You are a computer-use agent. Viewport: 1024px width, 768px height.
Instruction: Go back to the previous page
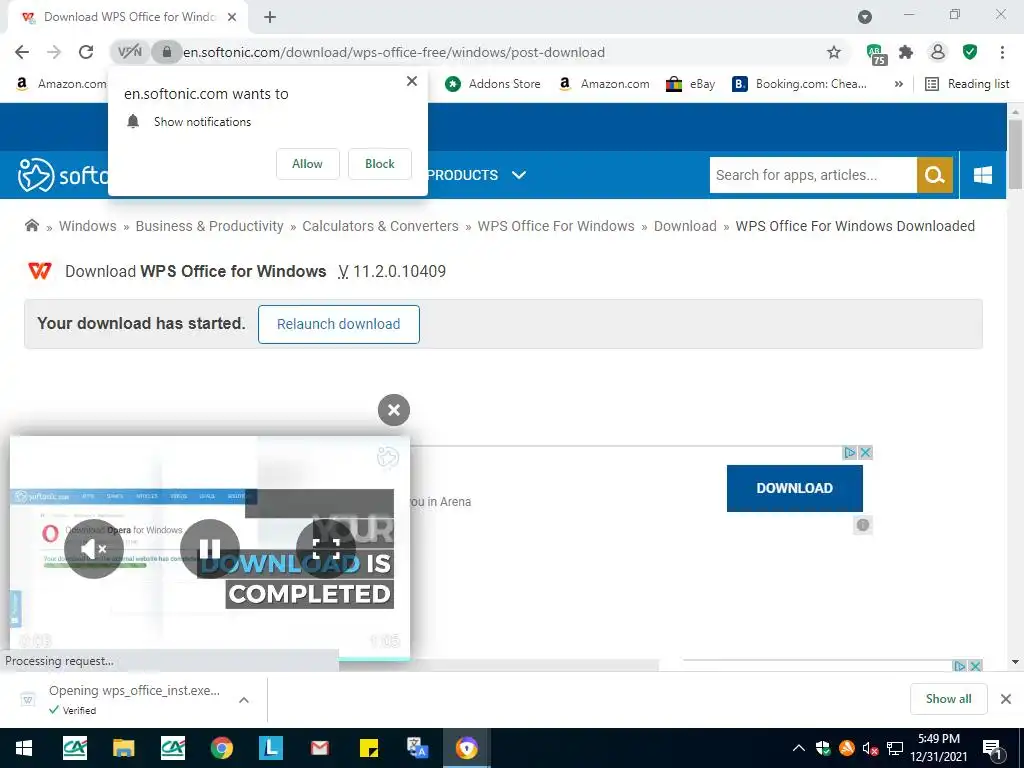22,52
